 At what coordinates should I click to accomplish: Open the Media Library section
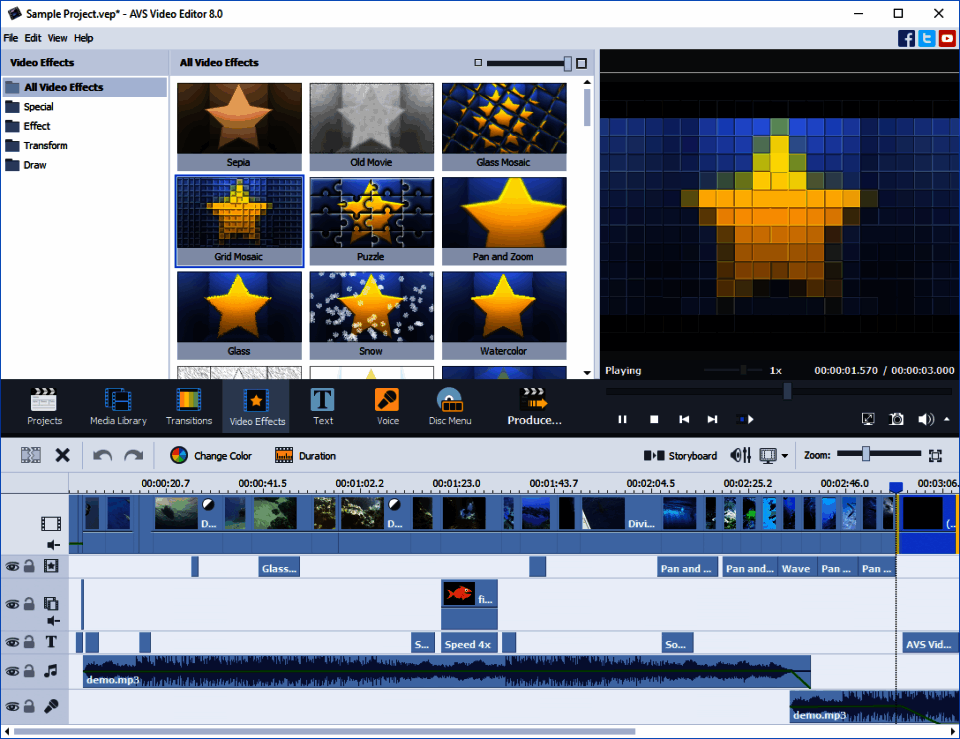point(118,407)
